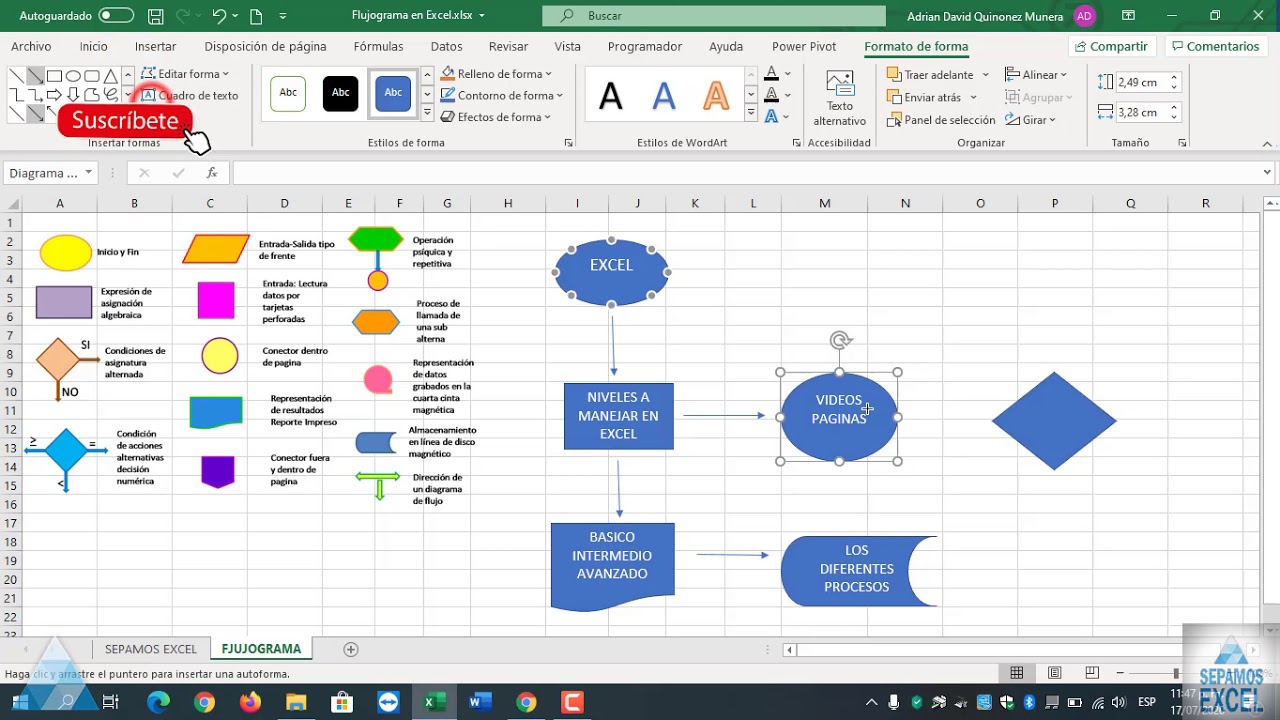Open Girar dropdown
The image size is (1280, 720).
[1031, 120]
